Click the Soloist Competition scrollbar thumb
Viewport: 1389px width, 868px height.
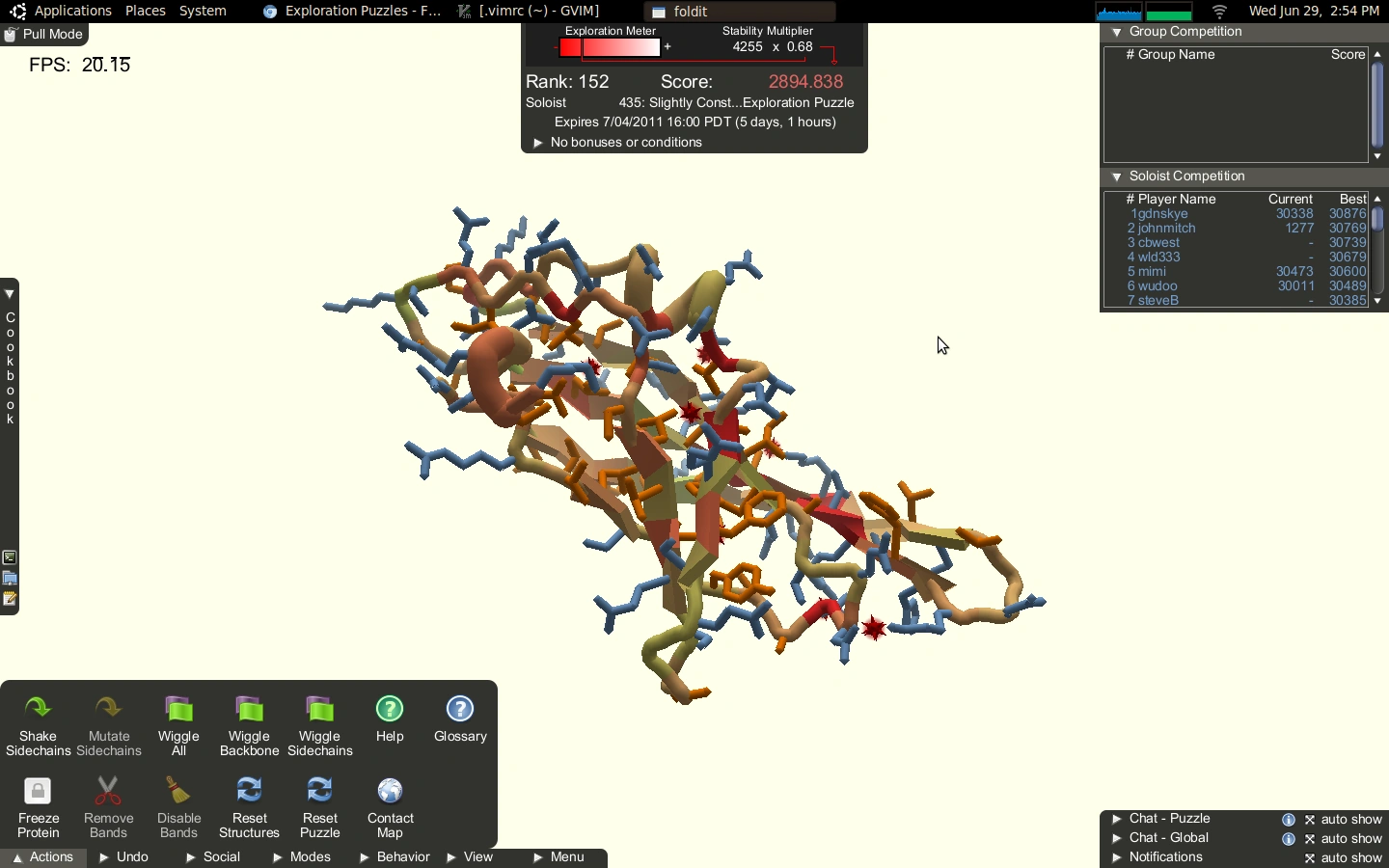1377,220
